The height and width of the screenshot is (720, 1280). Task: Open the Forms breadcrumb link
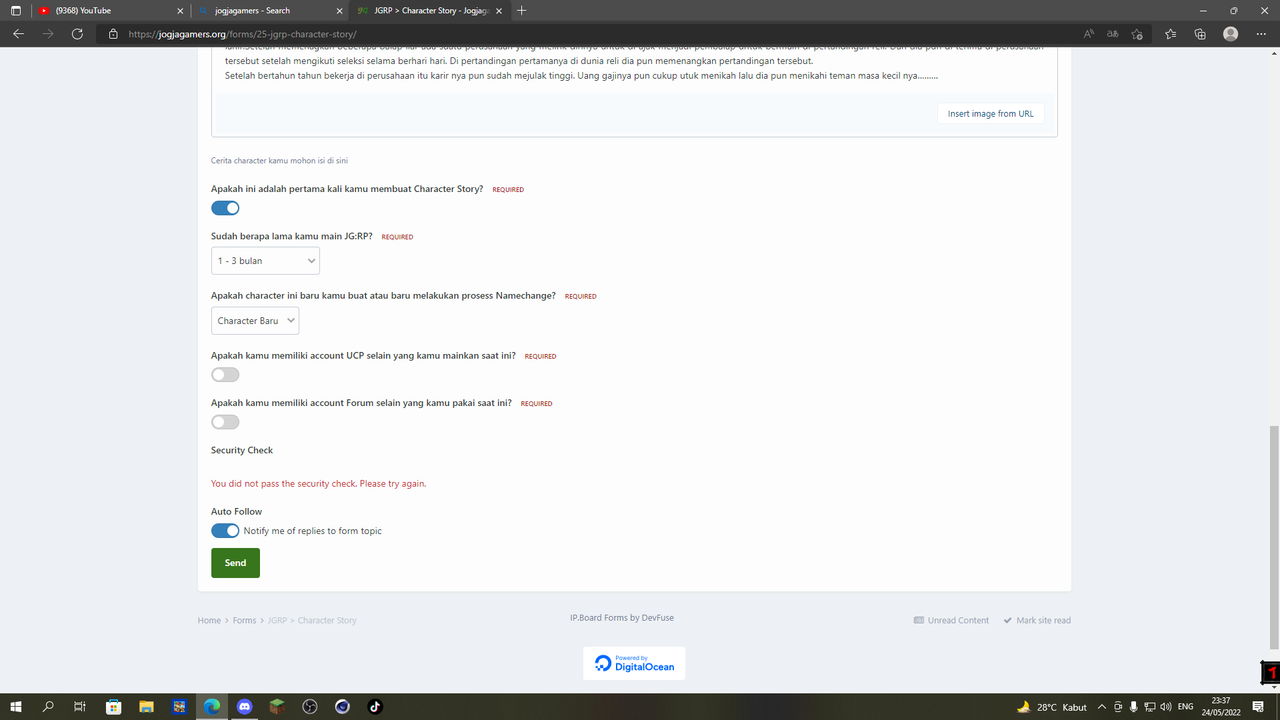244,620
